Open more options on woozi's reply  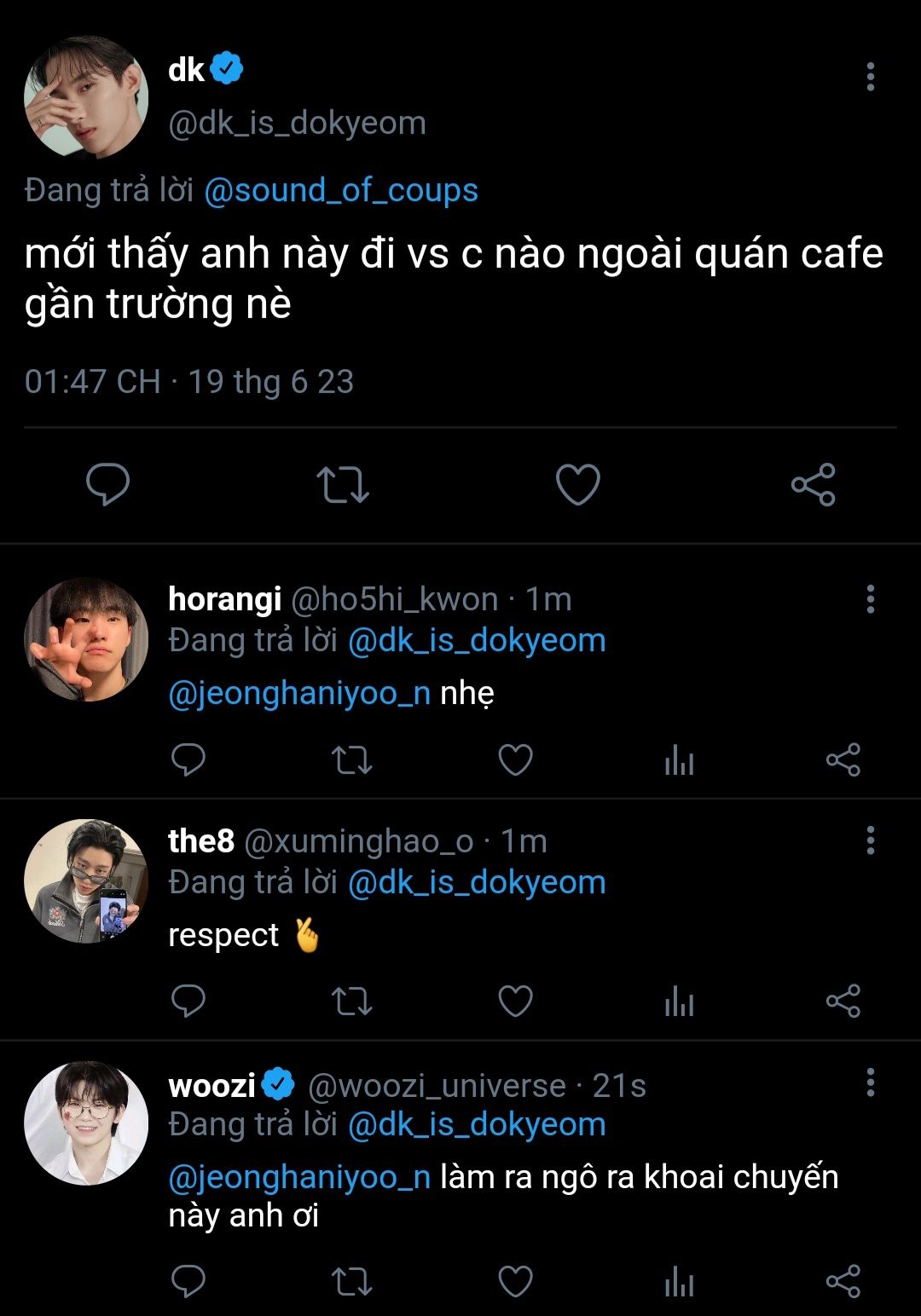click(870, 1082)
